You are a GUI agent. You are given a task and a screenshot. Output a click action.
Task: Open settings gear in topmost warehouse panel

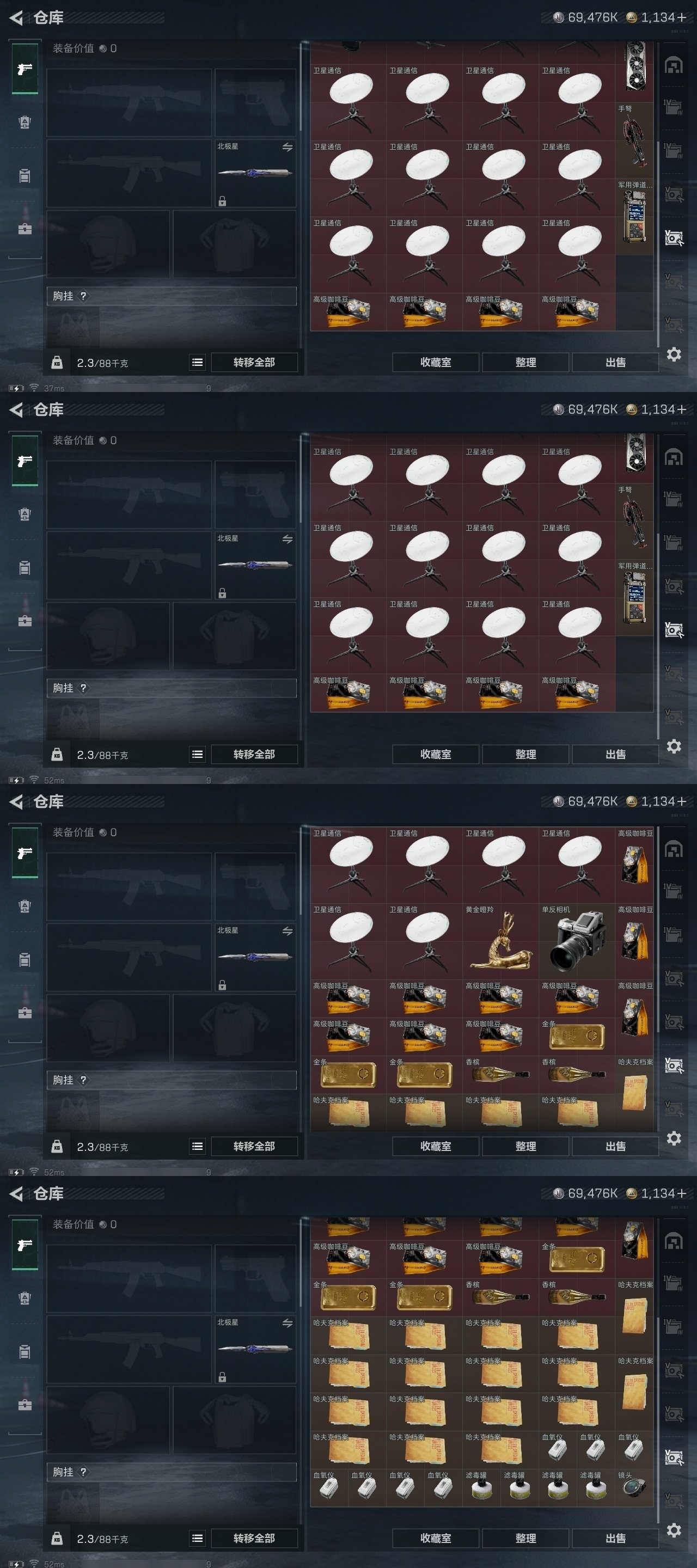pos(674,354)
